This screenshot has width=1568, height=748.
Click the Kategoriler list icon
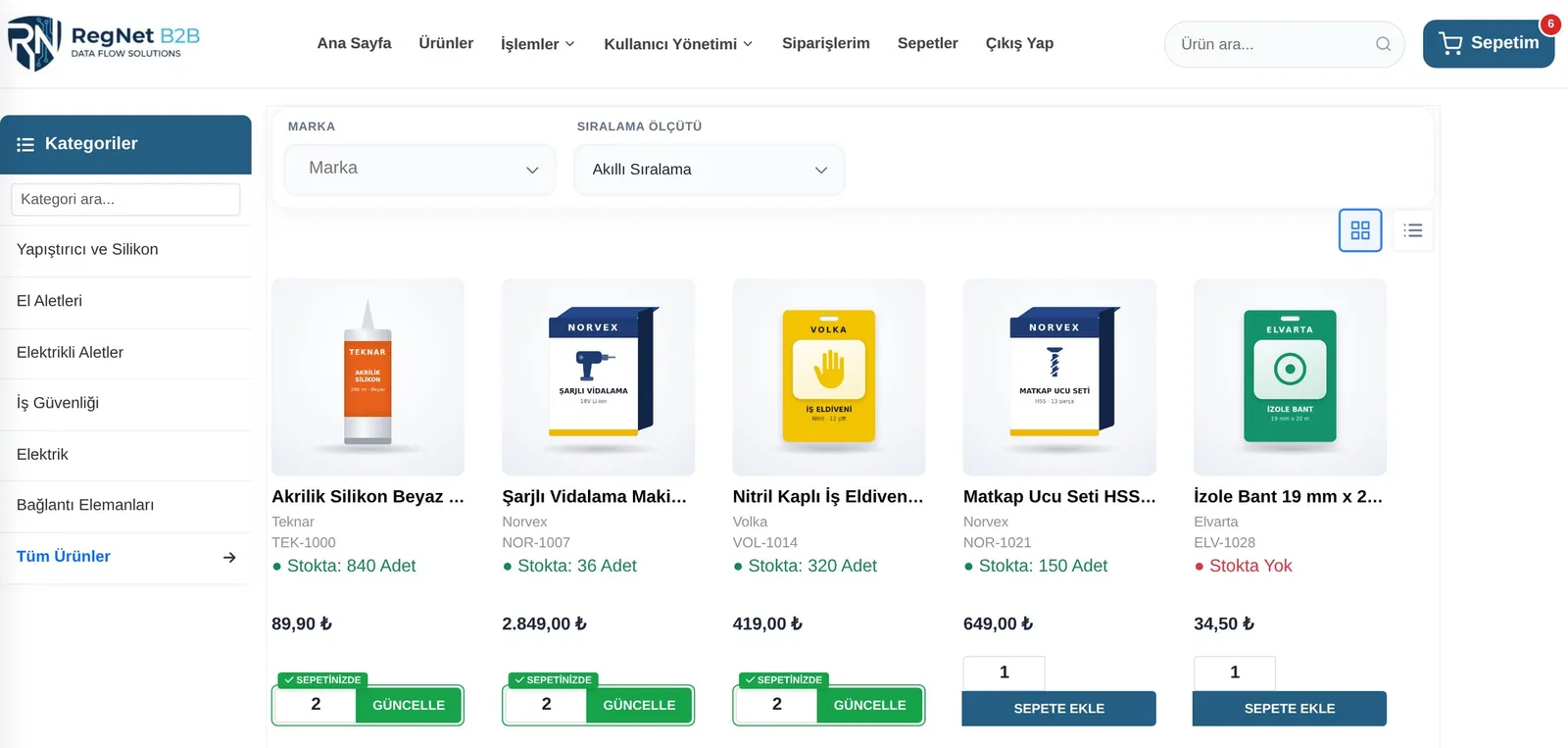click(25, 144)
